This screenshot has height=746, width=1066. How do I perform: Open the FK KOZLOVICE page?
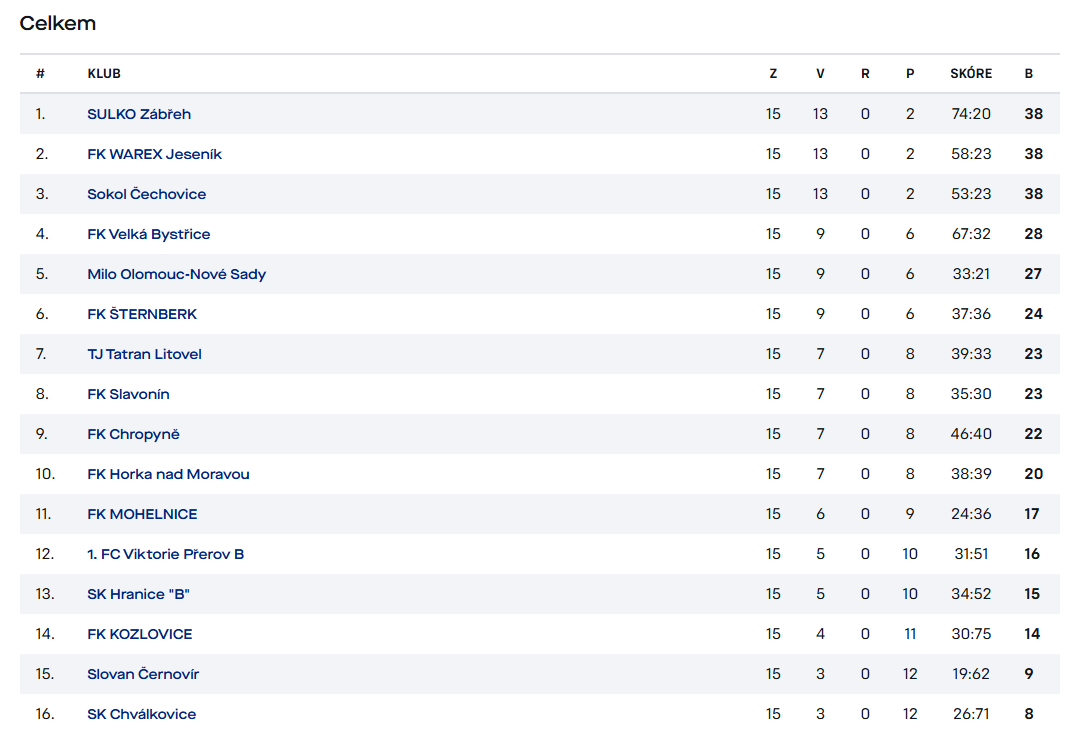click(139, 634)
